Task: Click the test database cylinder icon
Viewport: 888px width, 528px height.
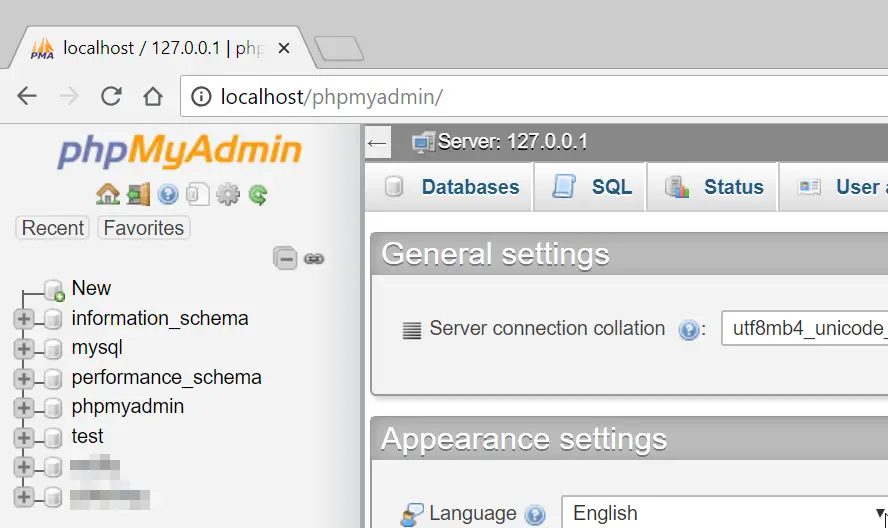Action: pos(53,437)
